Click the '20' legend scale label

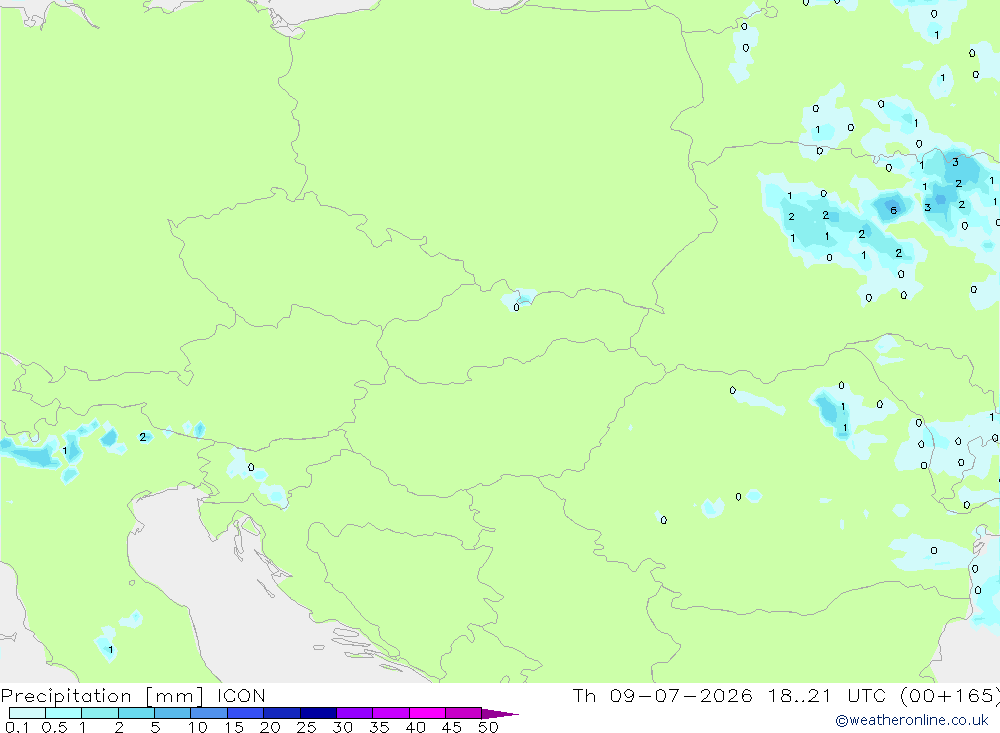point(270,727)
